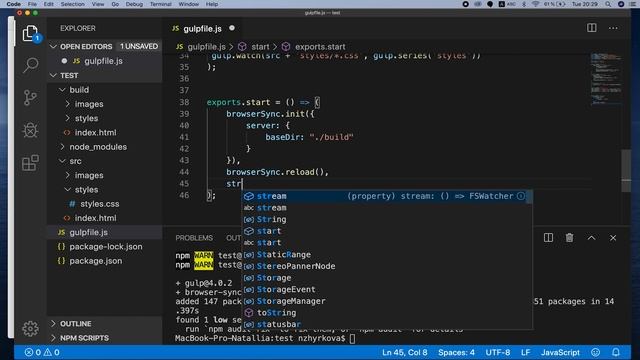
Task: Click Ln 45, Col 8 in status bar
Action: point(405,352)
